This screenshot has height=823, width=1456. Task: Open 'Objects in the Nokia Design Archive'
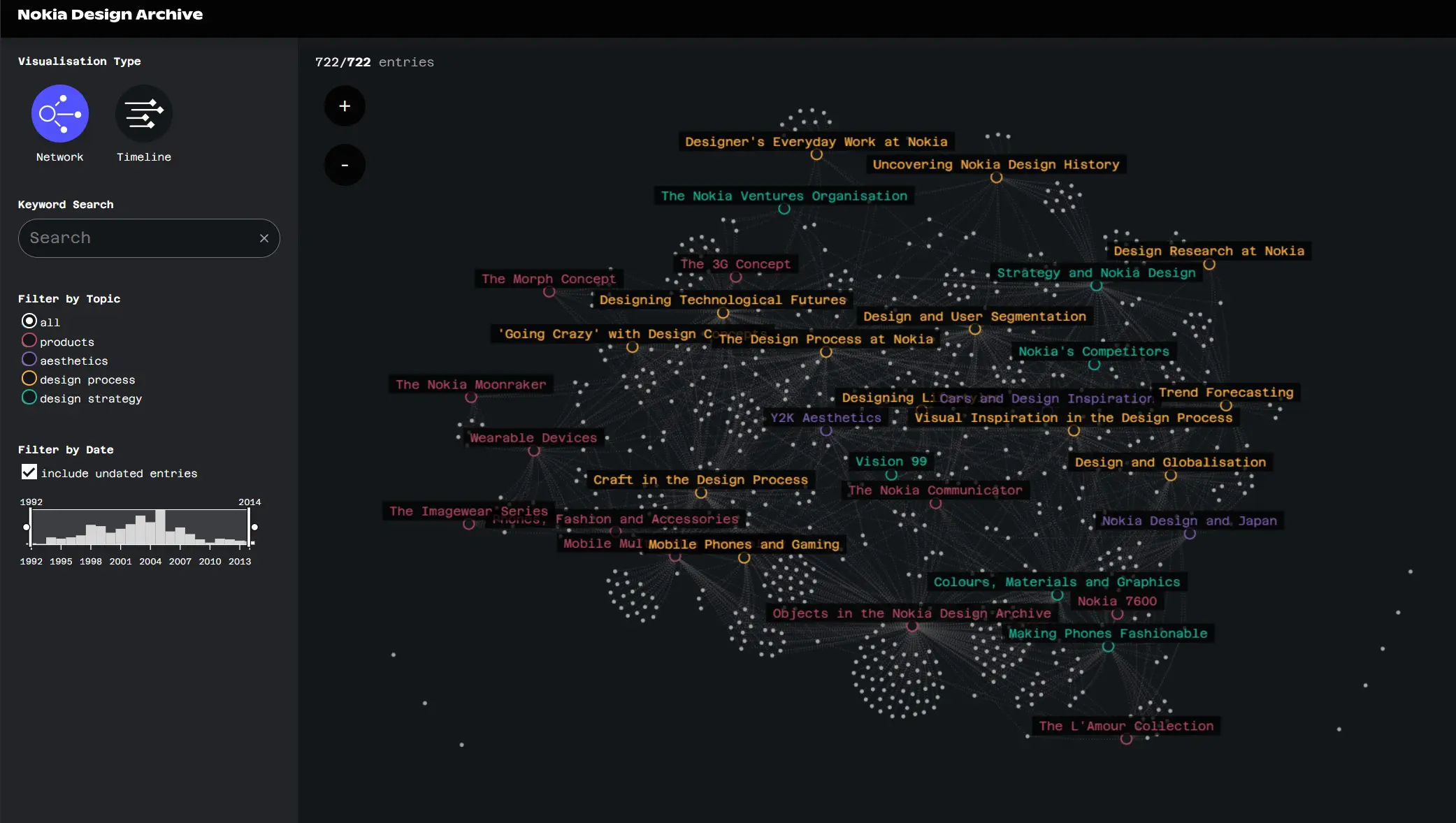(911, 613)
